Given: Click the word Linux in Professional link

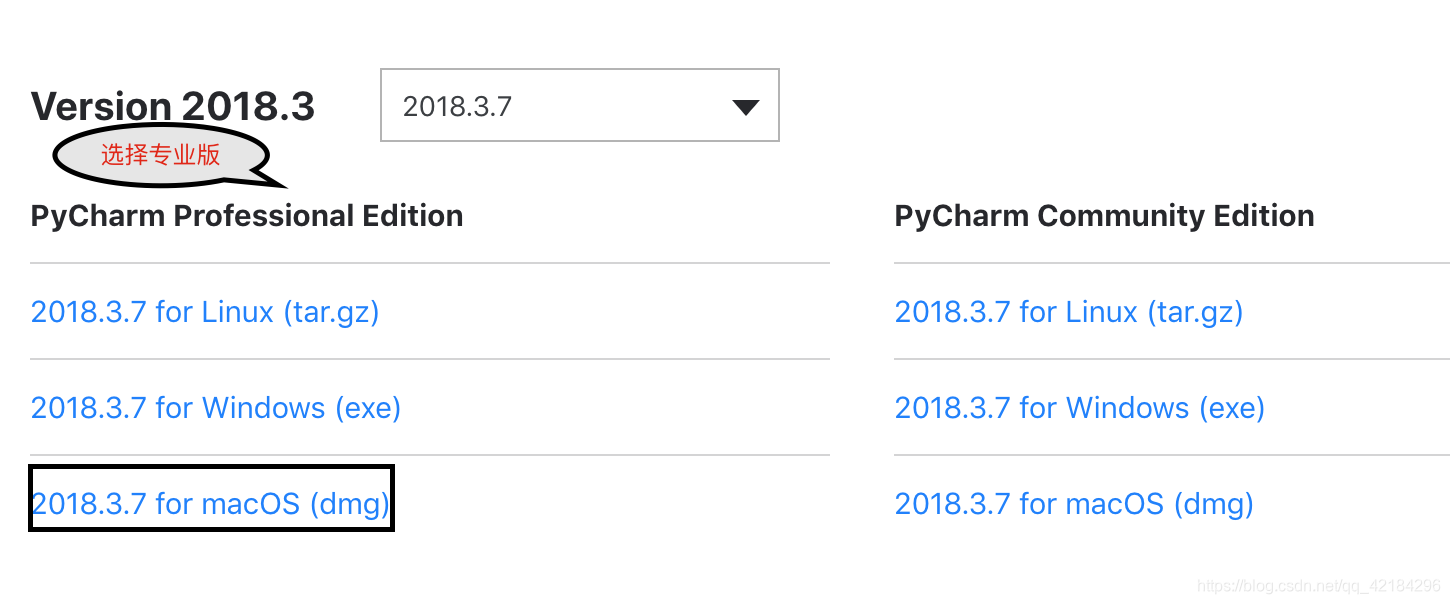Looking at the screenshot, I should (237, 312).
